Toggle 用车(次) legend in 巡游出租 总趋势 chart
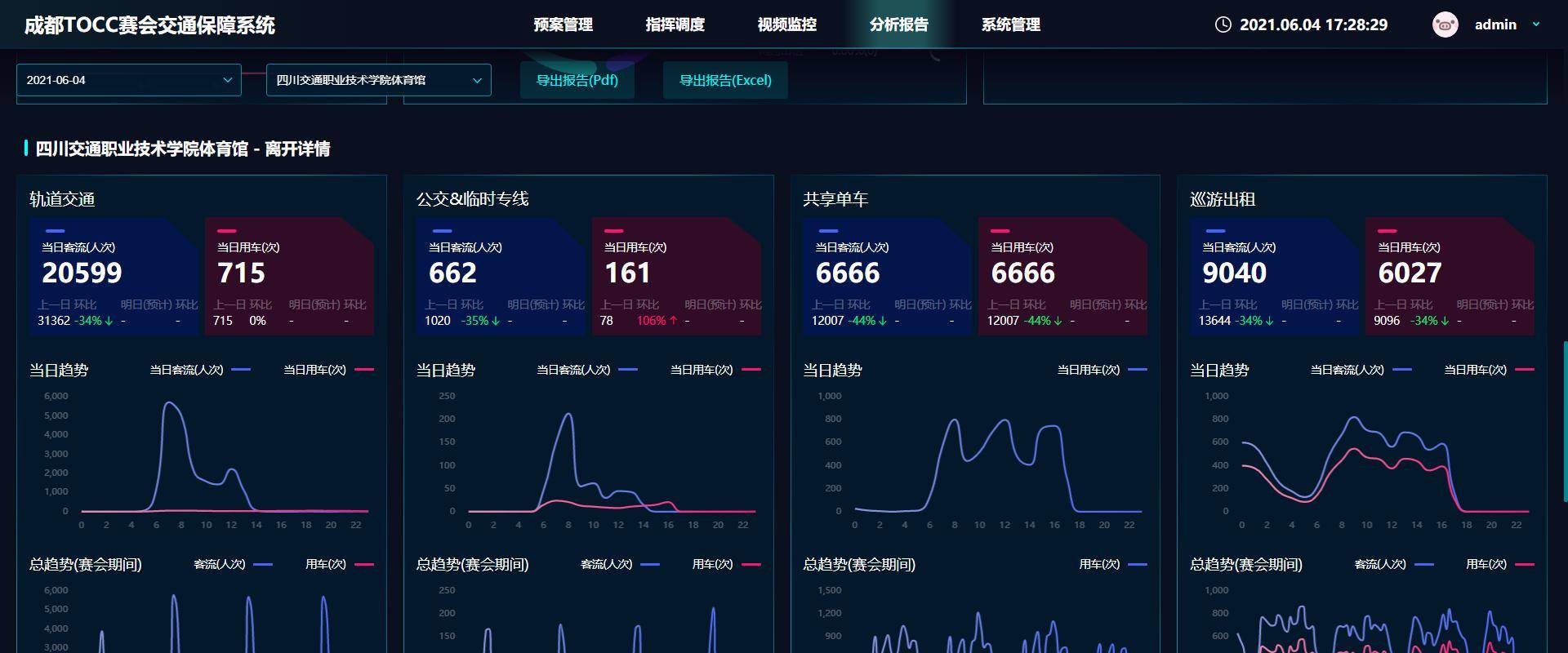This screenshot has width=1568, height=653. [1499, 564]
